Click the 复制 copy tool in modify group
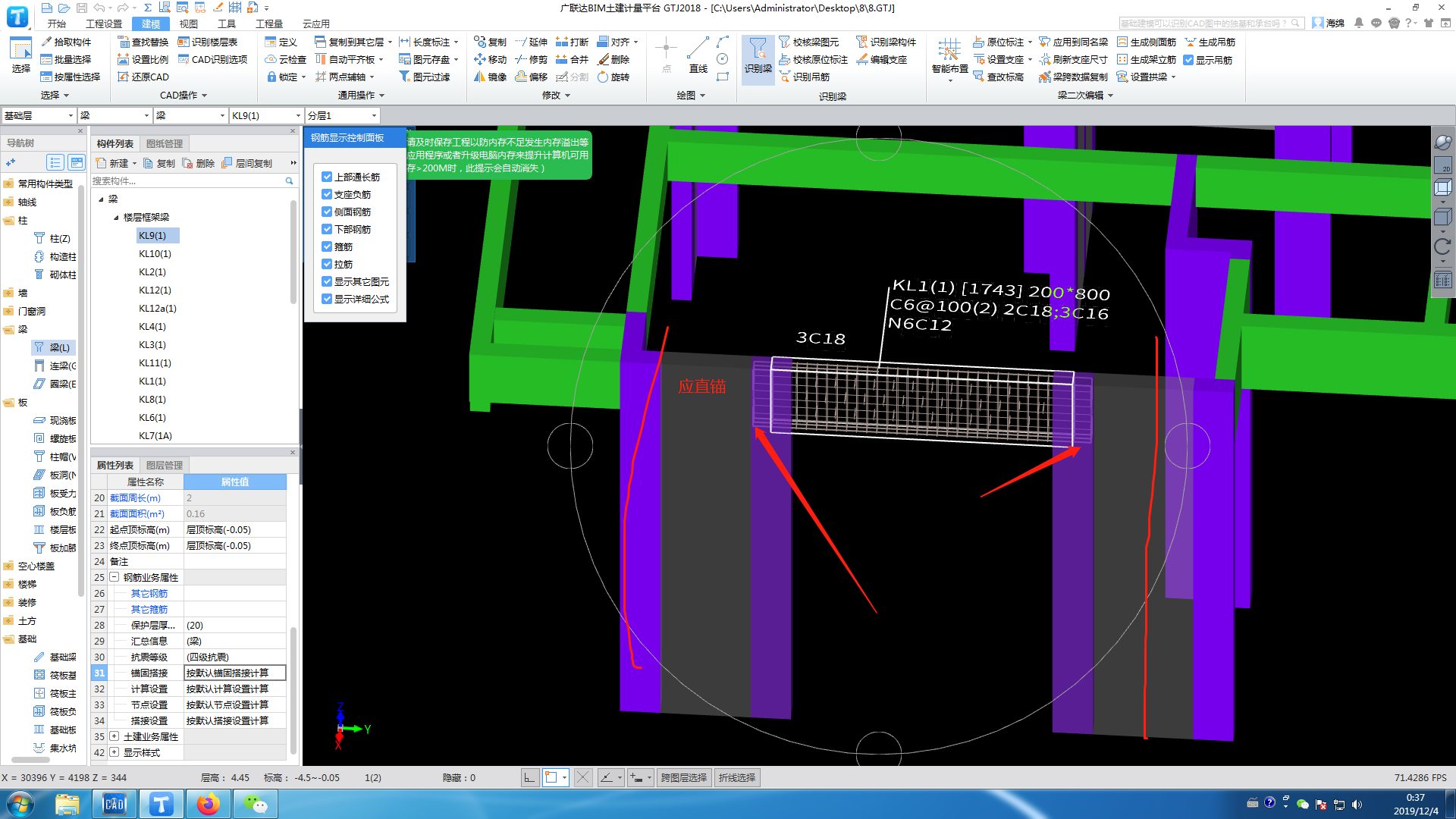 point(490,42)
